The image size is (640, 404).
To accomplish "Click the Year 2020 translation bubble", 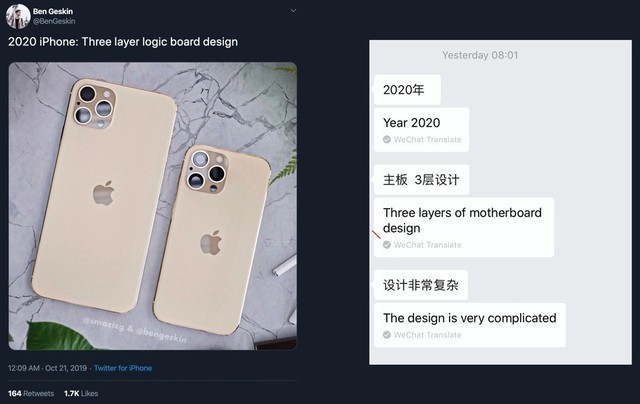I will coord(422,130).
